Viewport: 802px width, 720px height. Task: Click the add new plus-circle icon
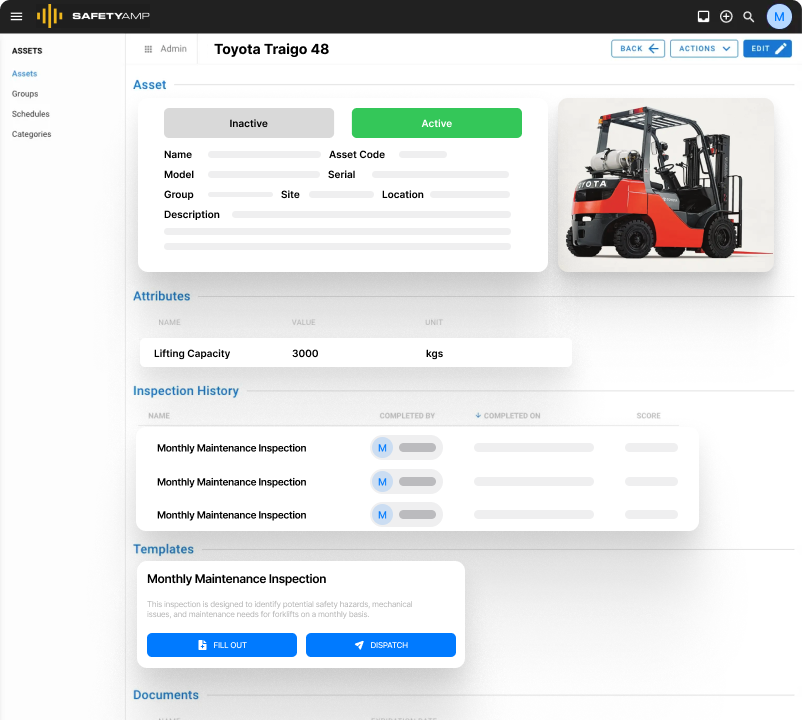(726, 16)
